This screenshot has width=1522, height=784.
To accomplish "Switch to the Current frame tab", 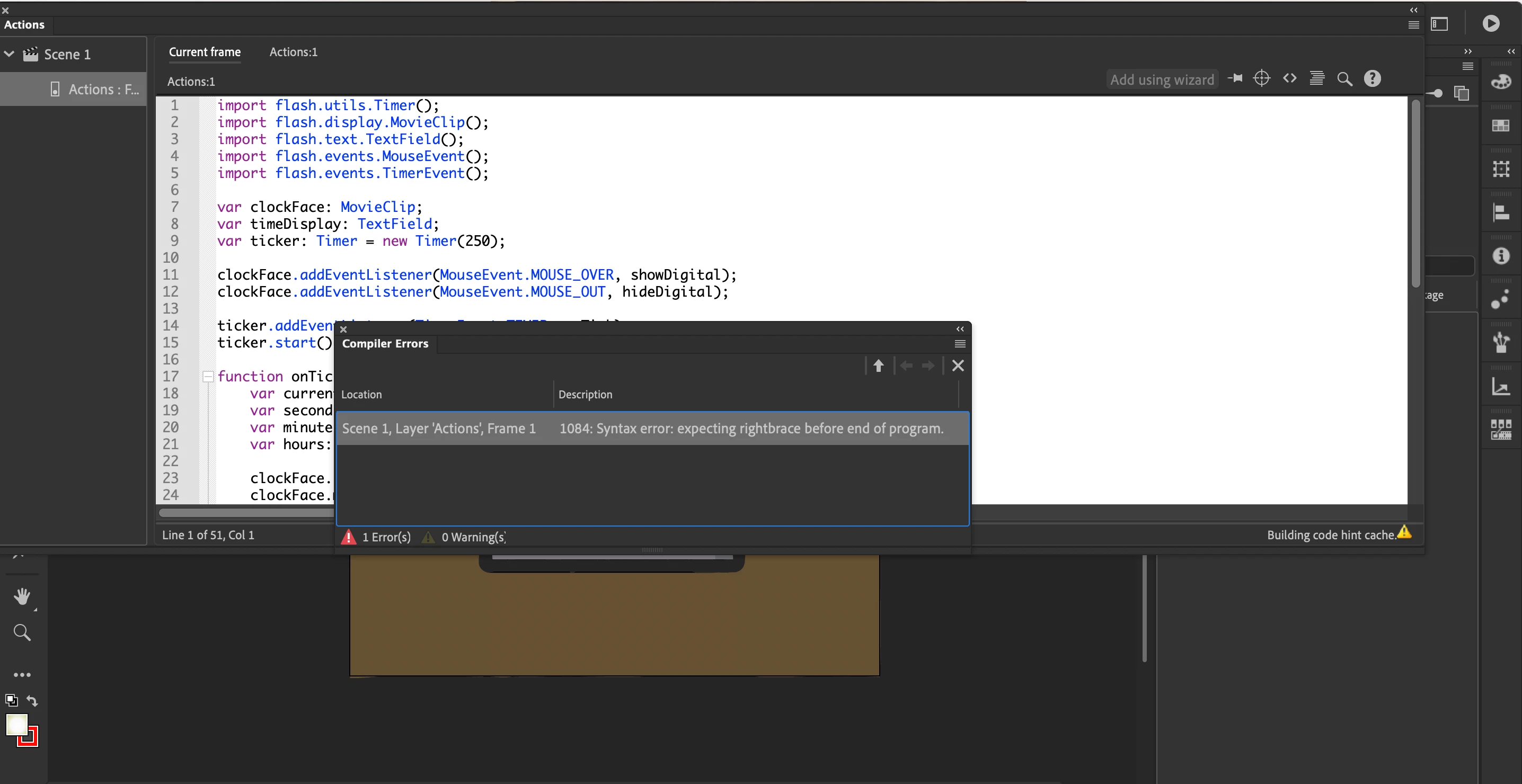I will click(x=205, y=52).
